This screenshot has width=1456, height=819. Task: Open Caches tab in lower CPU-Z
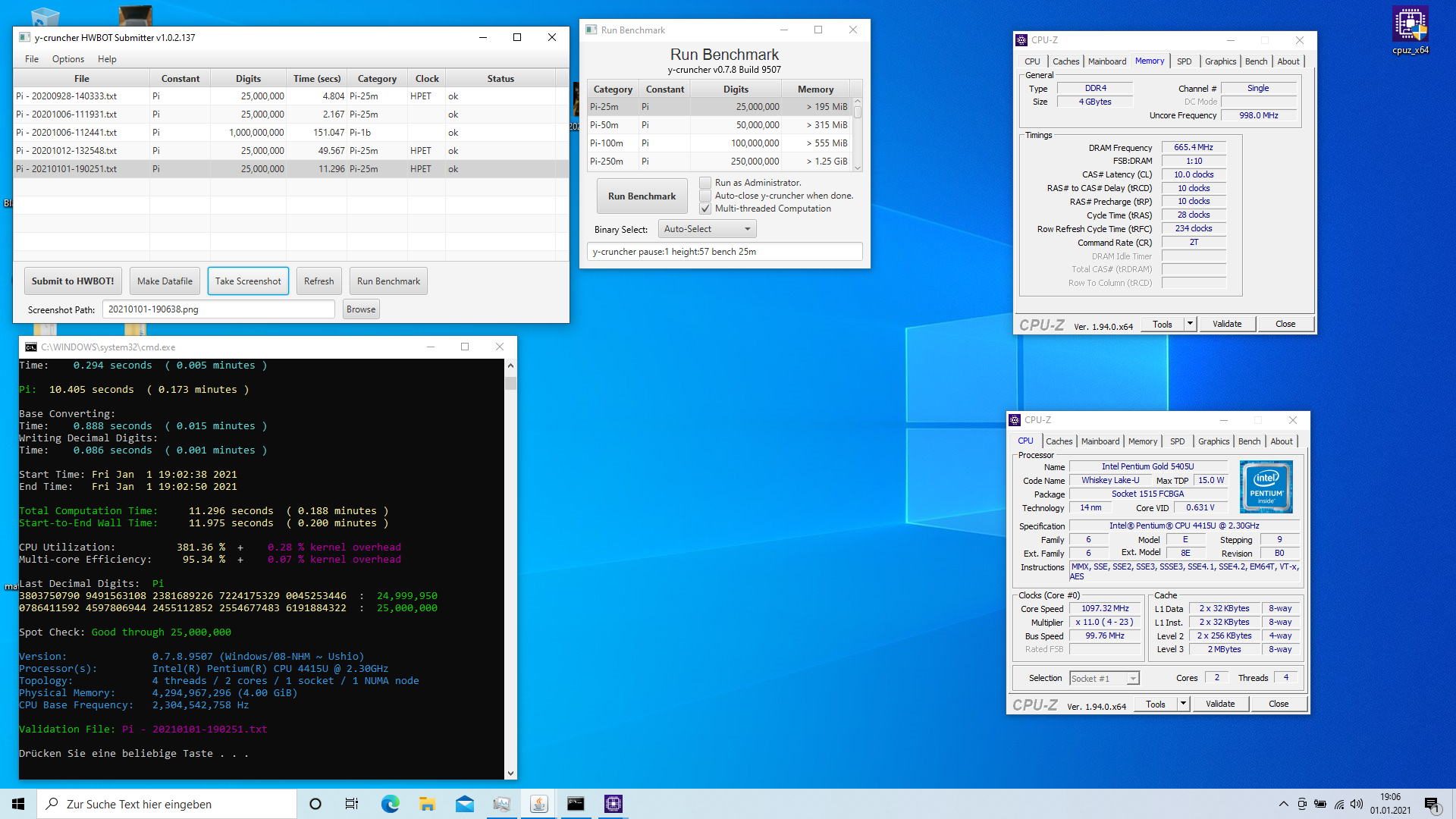tap(1059, 441)
